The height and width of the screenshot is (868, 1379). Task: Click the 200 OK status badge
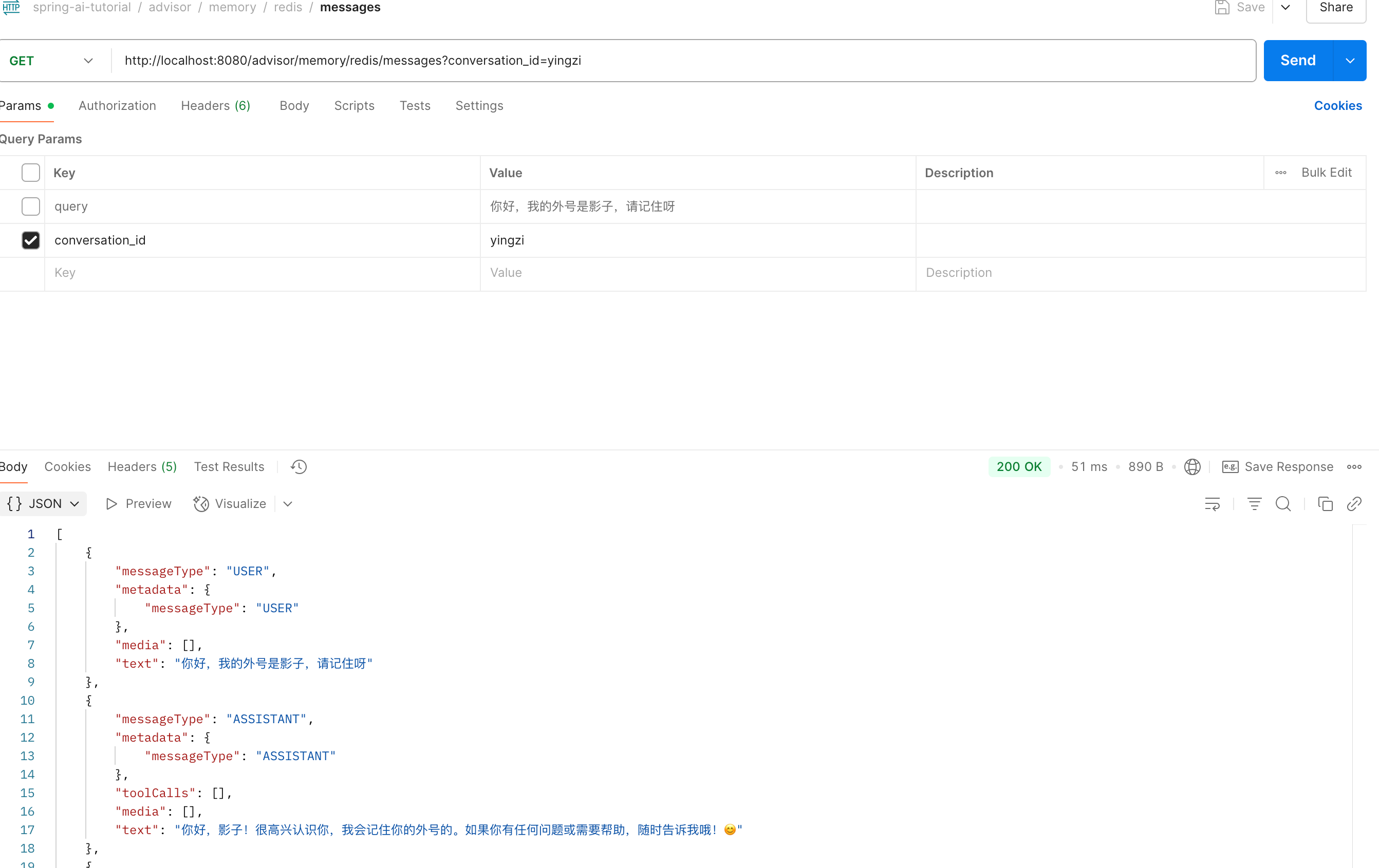[x=1019, y=467]
